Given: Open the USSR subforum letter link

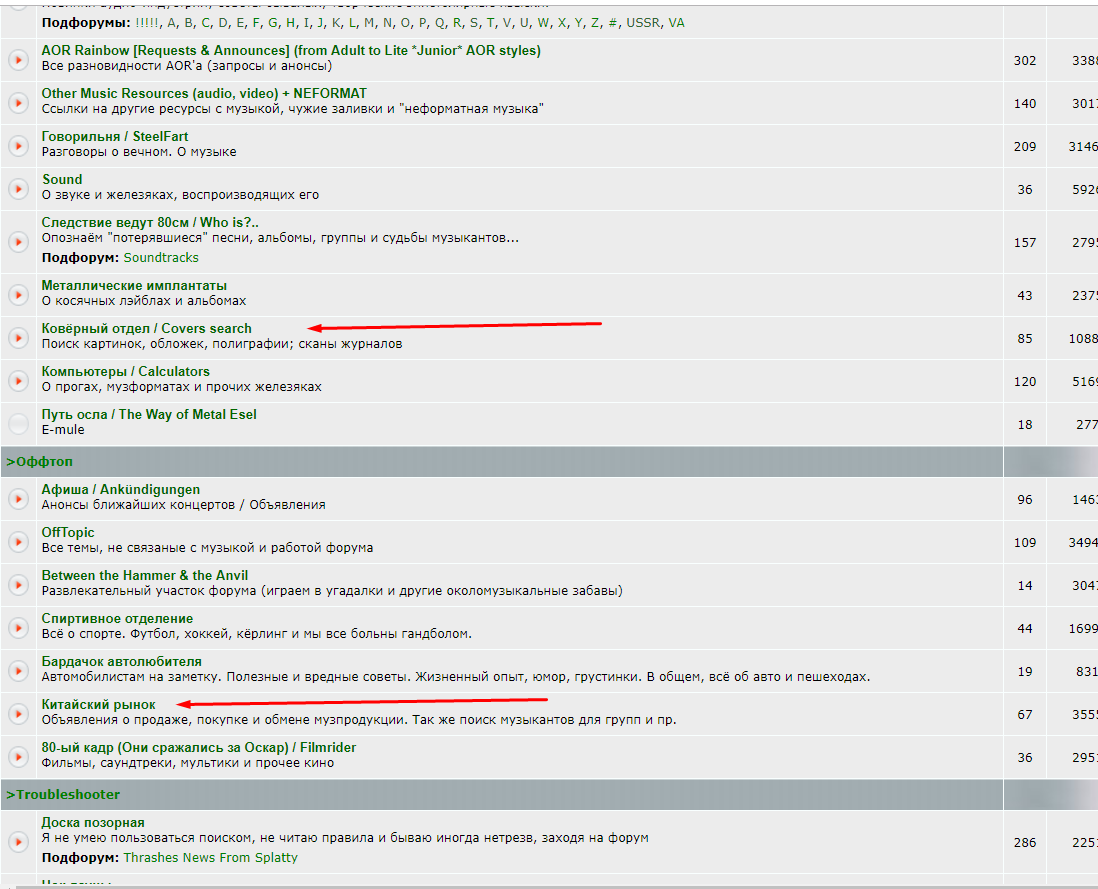Looking at the screenshot, I should [x=643, y=23].
